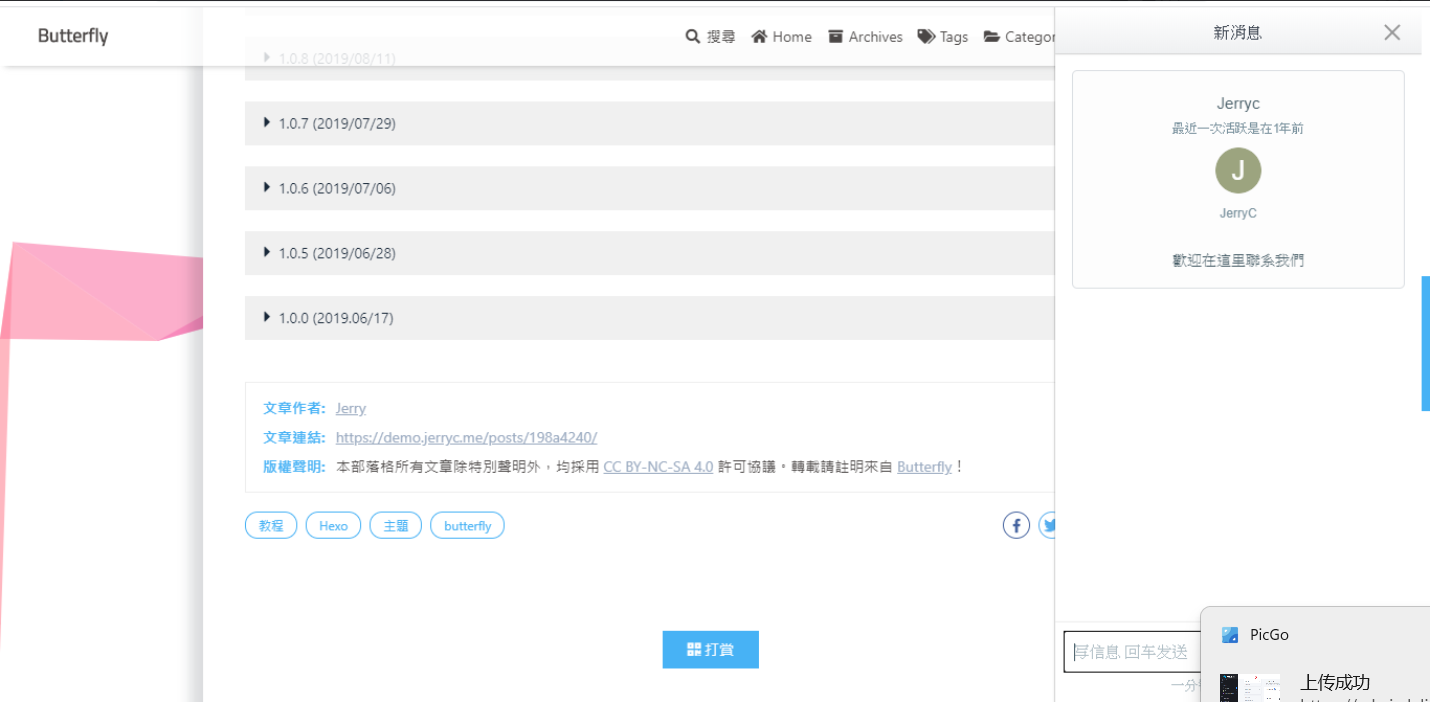Share post via Twitter icon

coord(1047,525)
